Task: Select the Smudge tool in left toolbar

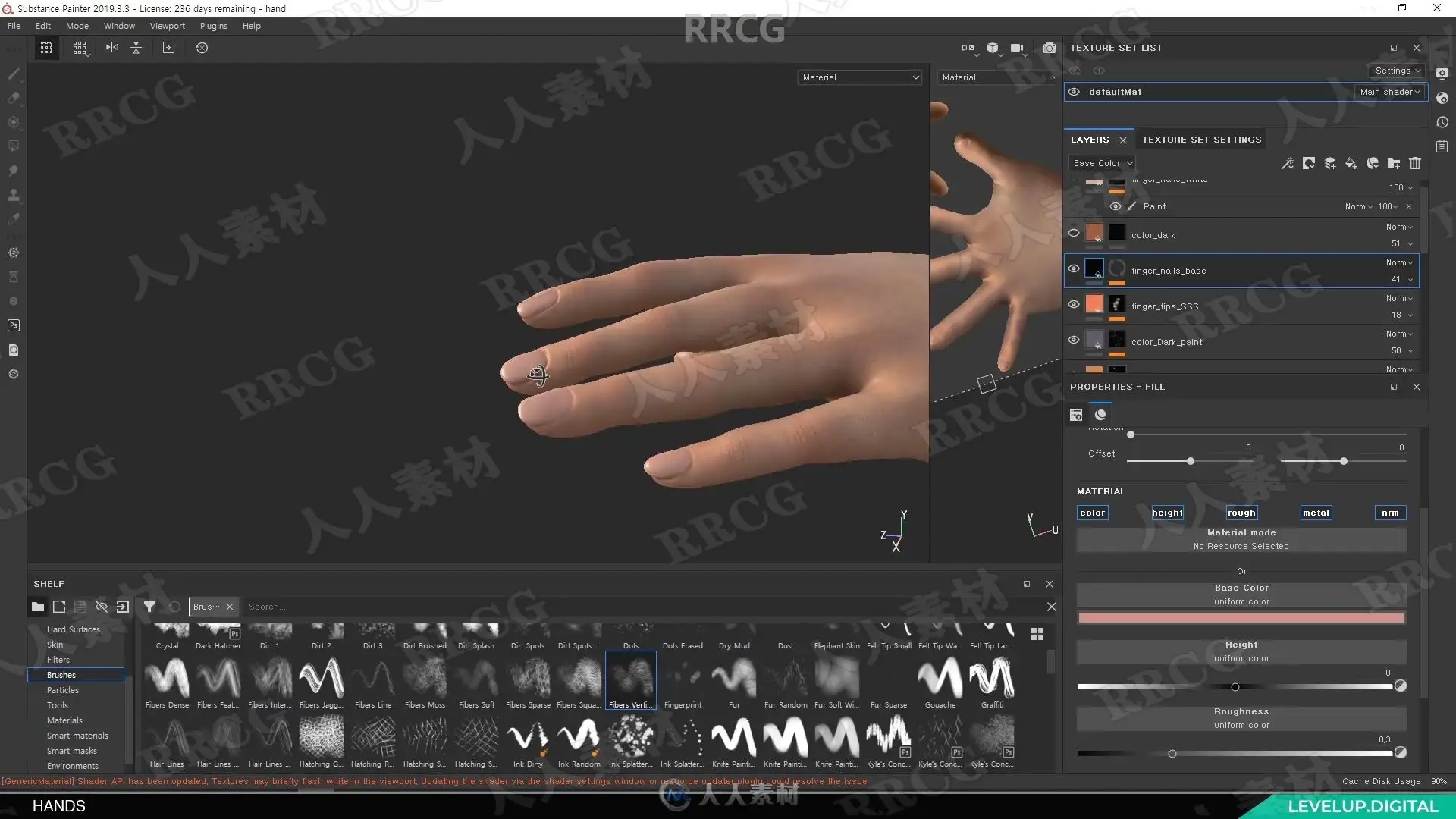Action: (13, 171)
